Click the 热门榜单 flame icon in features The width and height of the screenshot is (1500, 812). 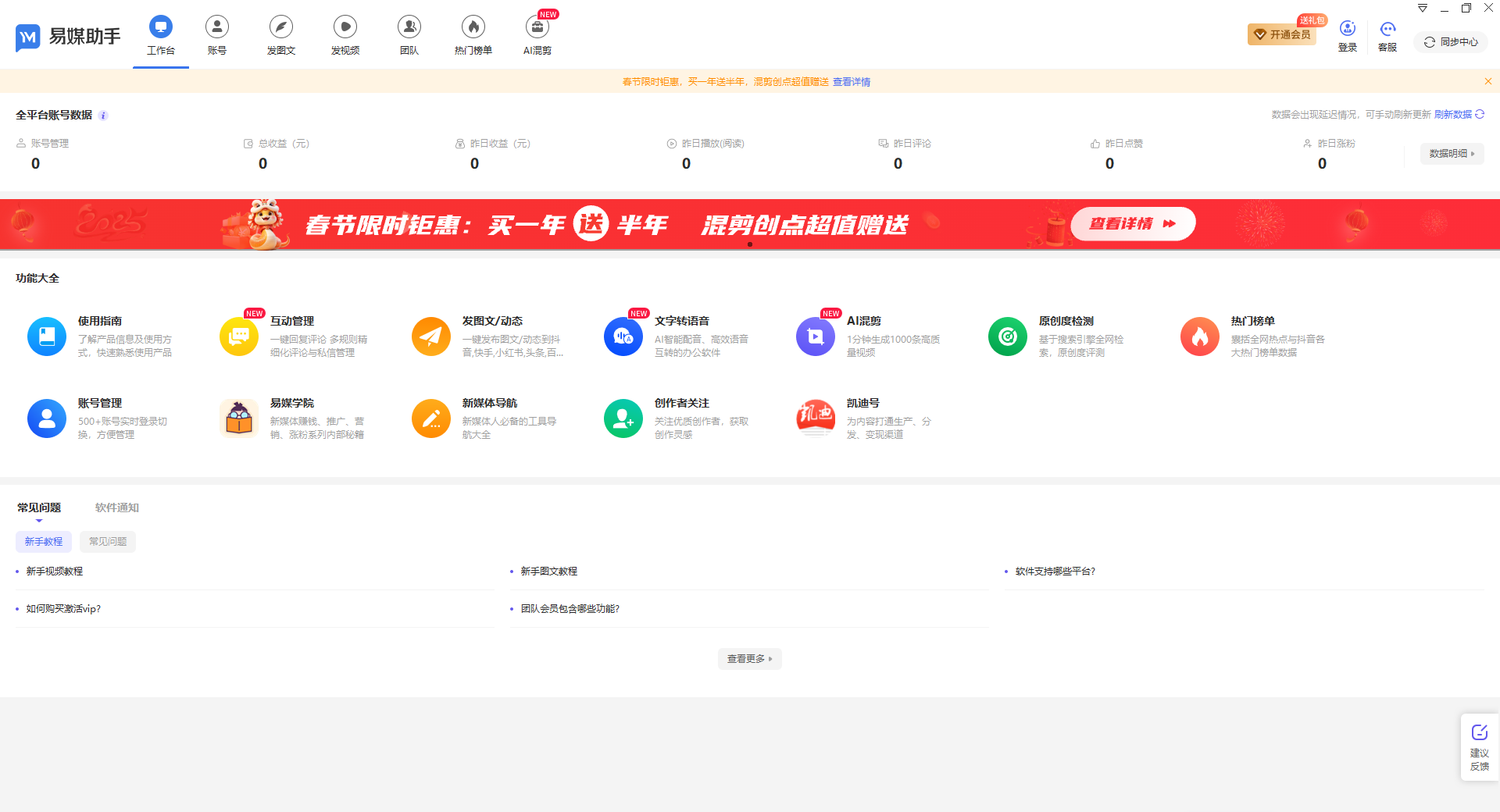click(x=1199, y=337)
